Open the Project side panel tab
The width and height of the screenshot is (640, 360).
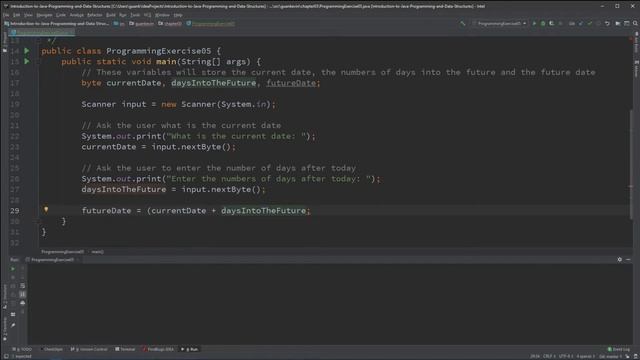pos(4,43)
